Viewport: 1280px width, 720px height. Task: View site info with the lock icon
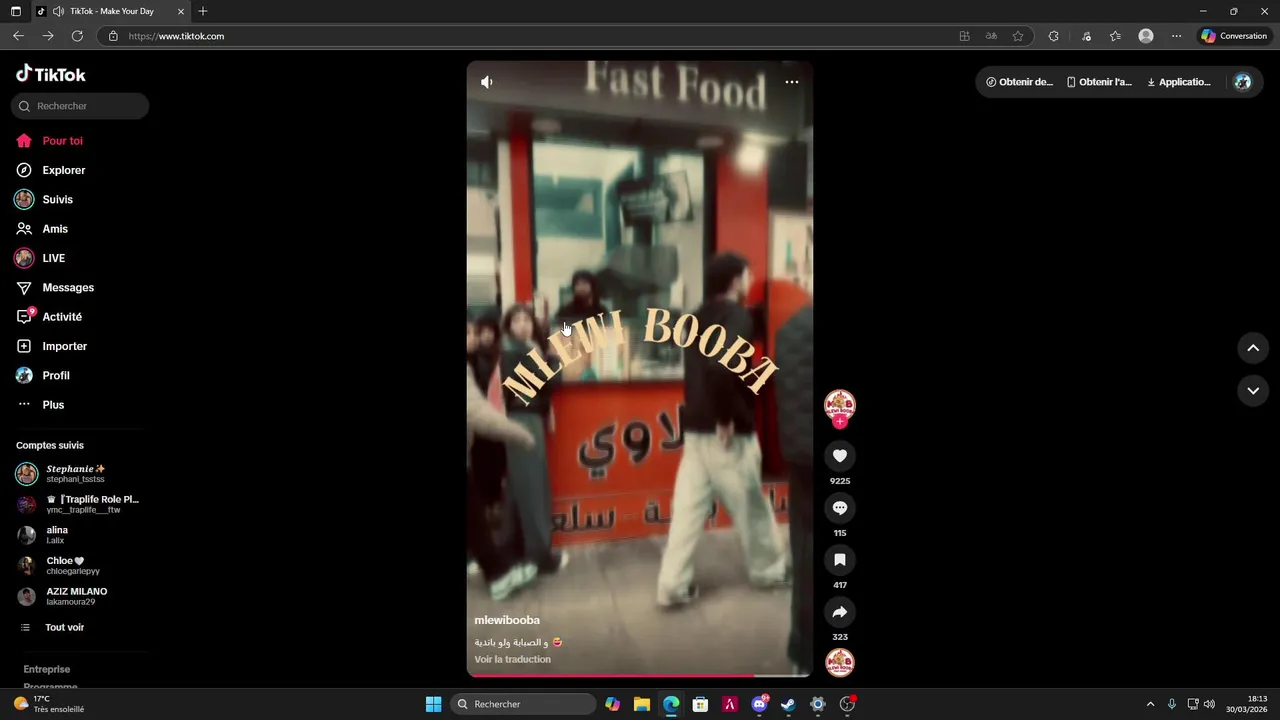[113, 36]
